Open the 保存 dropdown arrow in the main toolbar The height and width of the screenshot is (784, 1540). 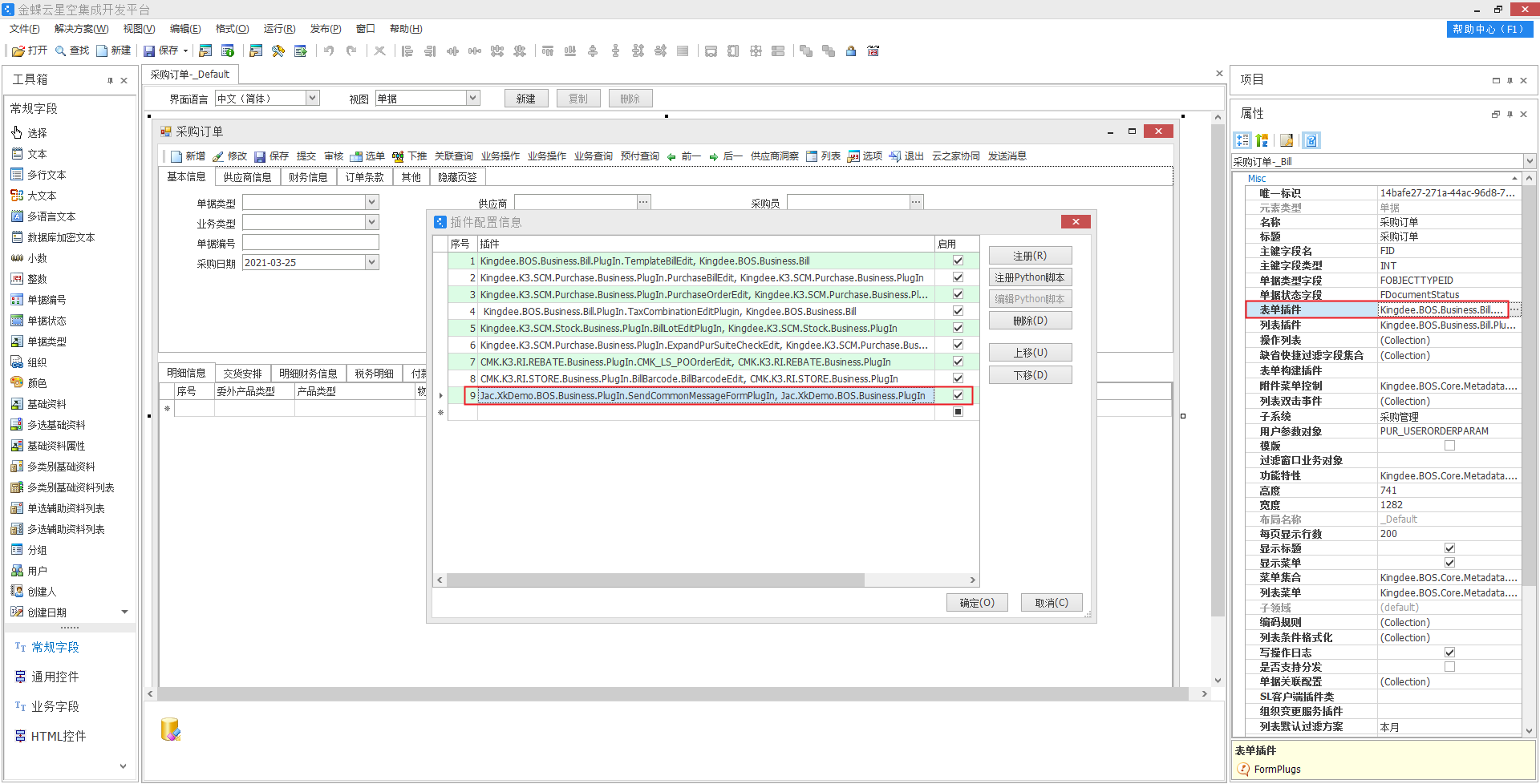(x=186, y=51)
